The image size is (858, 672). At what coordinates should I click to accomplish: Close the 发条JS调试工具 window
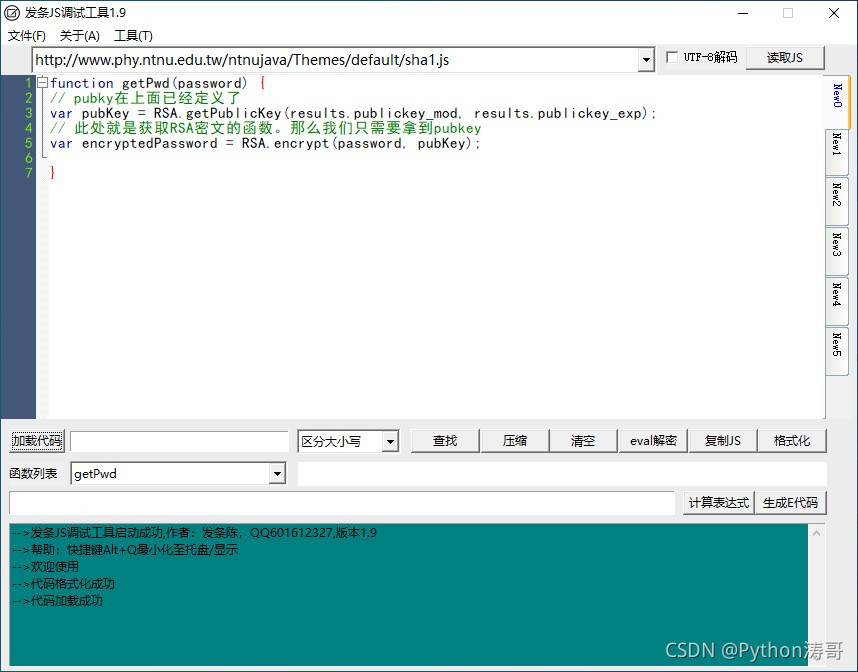click(x=834, y=13)
